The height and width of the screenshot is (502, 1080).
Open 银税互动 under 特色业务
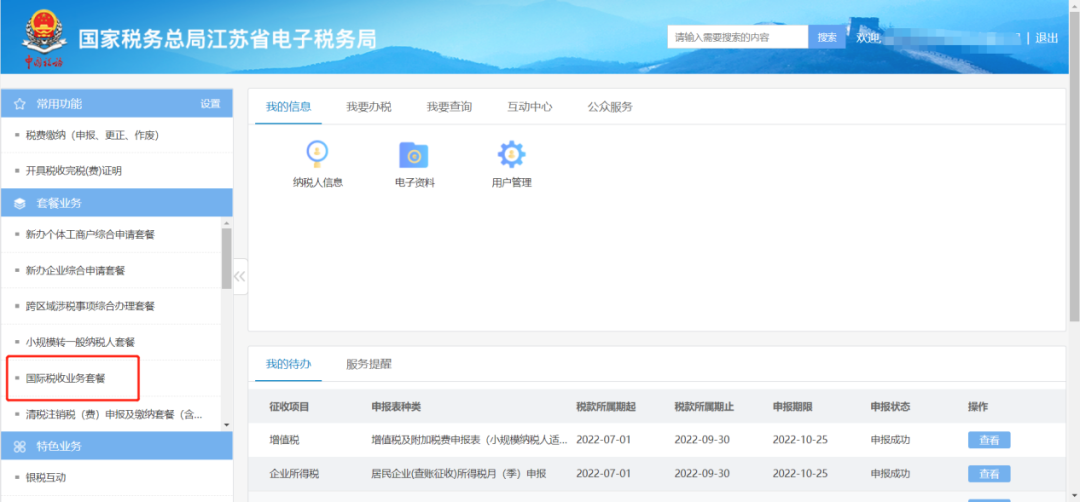46,477
